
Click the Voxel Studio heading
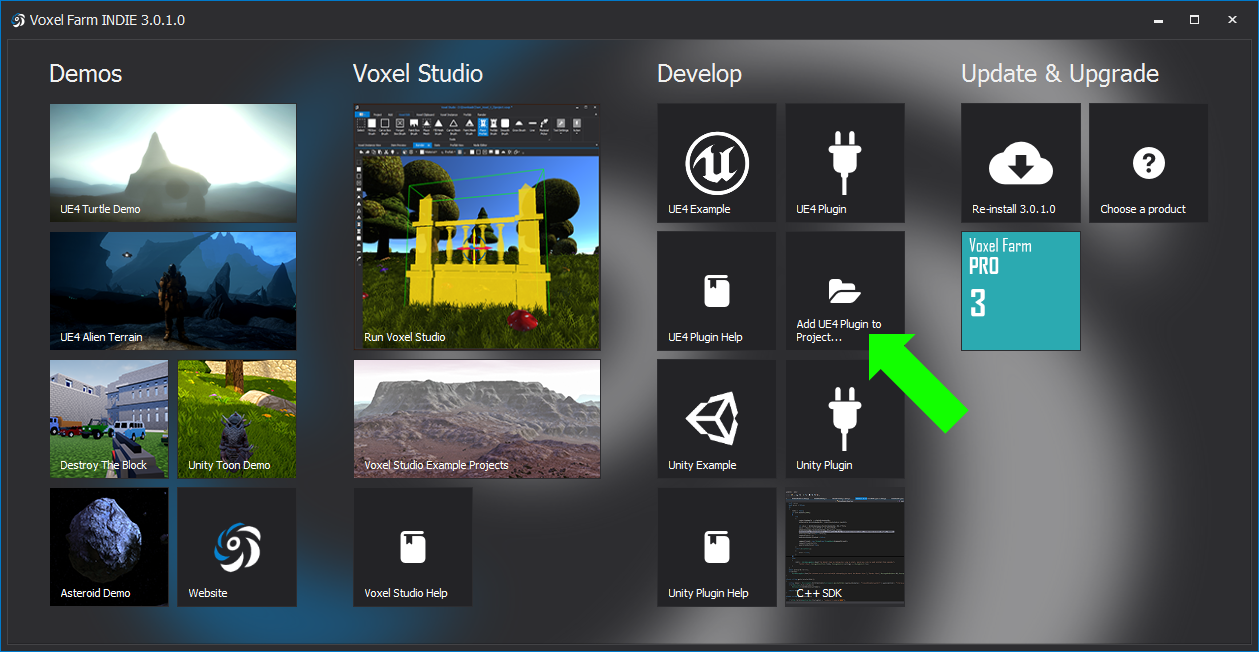[418, 74]
